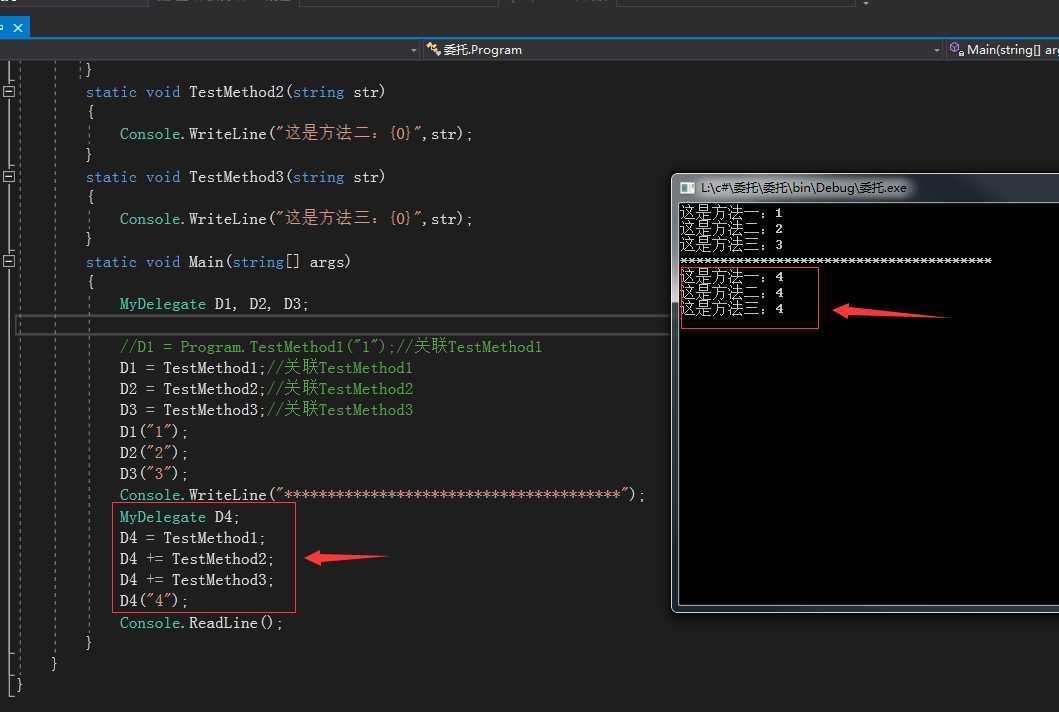
Task: Collapse the TestMethod2 method block
Action: click(x=9, y=91)
